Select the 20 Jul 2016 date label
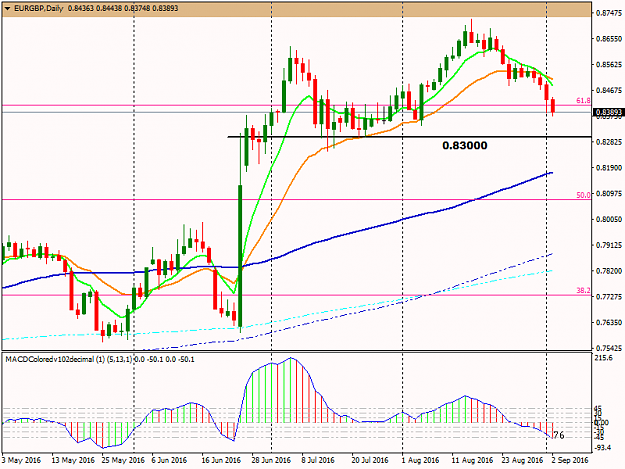The width and height of the screenshot is (625, 469). [x=370, y=460]
